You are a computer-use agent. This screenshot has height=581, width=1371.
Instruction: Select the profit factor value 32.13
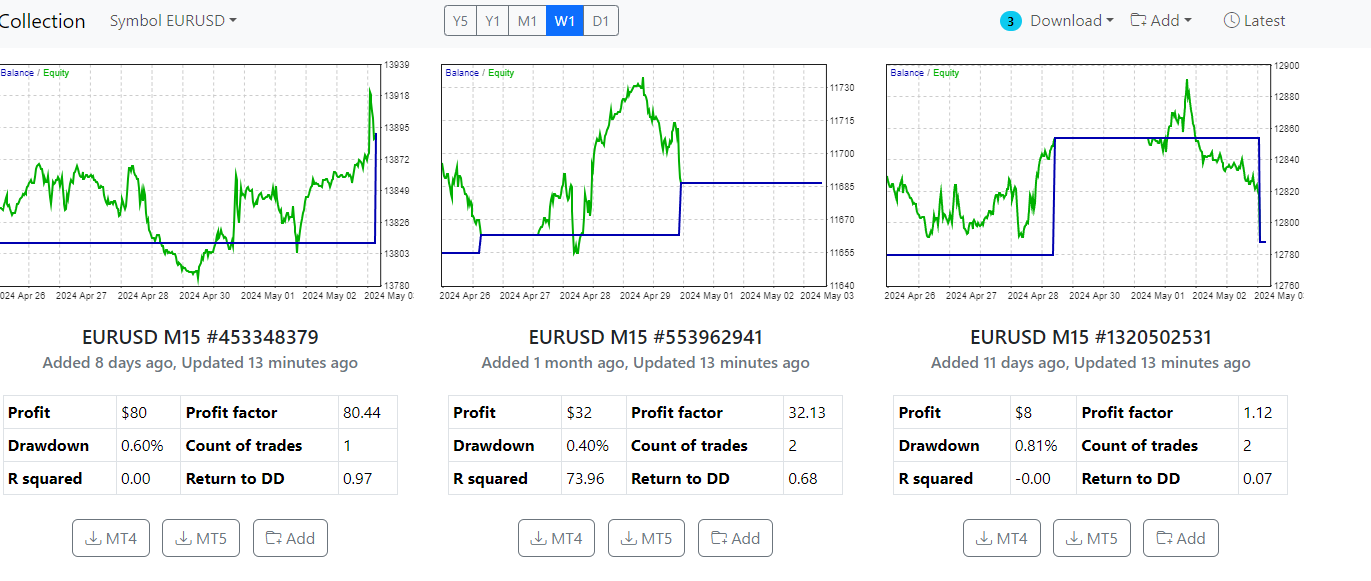click(x=807, y=412)
